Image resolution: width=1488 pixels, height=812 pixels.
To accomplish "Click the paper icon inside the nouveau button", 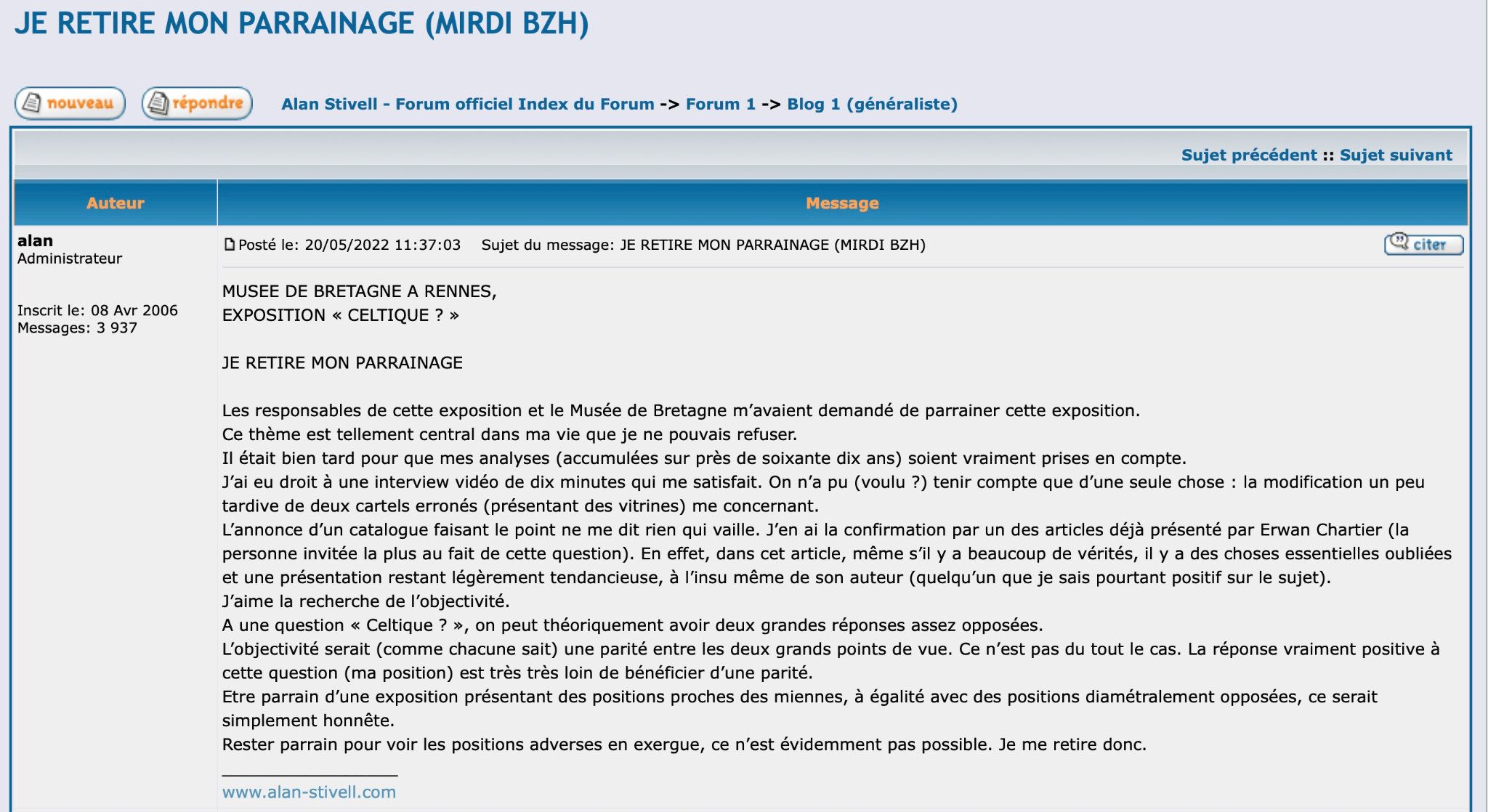I will (31, 103).
